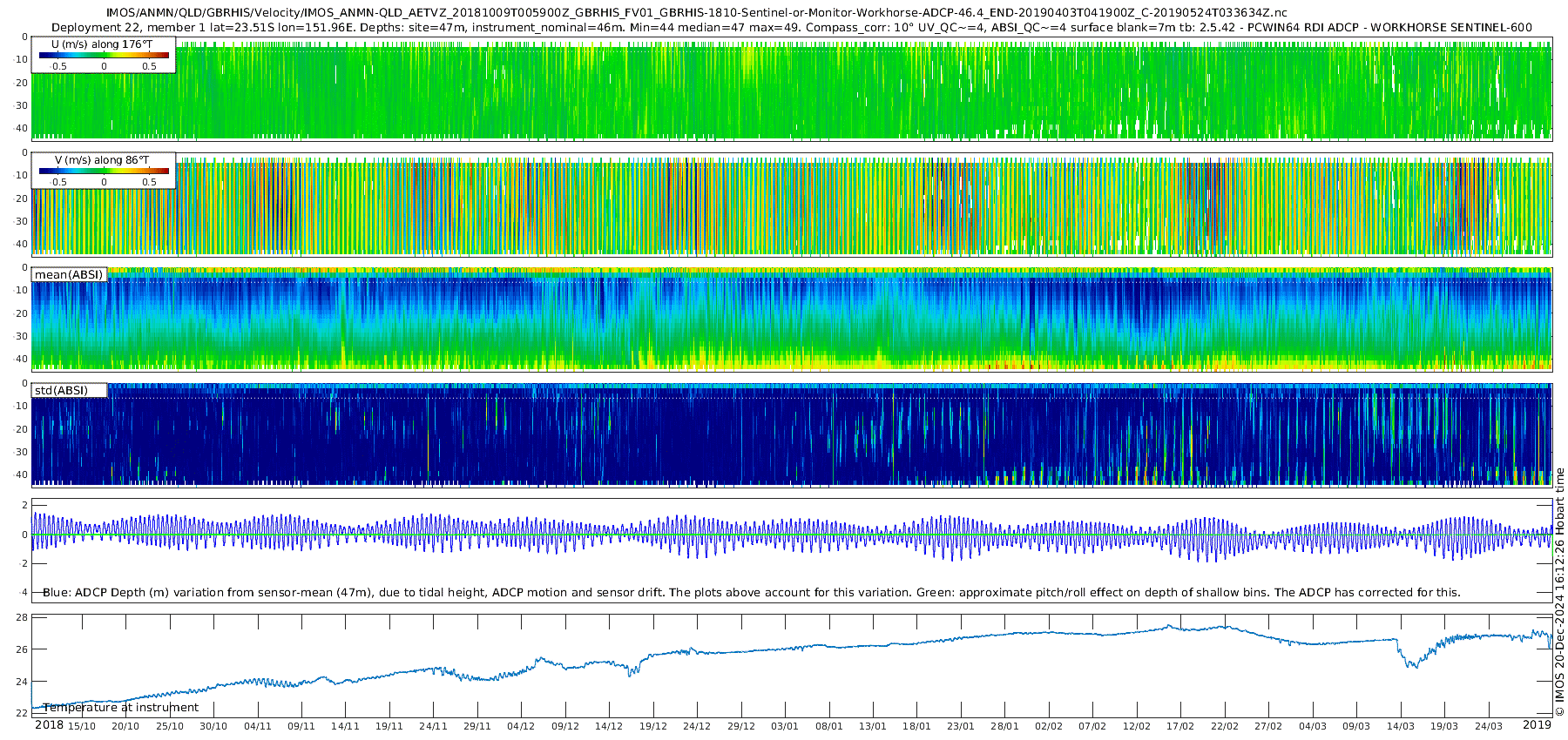
Task: Click the temperature curve dip after 14/03
Action: (1413, 663)
